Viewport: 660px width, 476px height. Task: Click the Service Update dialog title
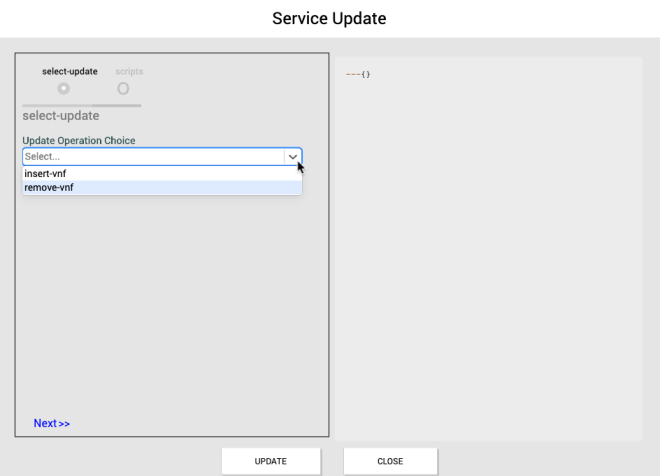(x=329, y=19)
